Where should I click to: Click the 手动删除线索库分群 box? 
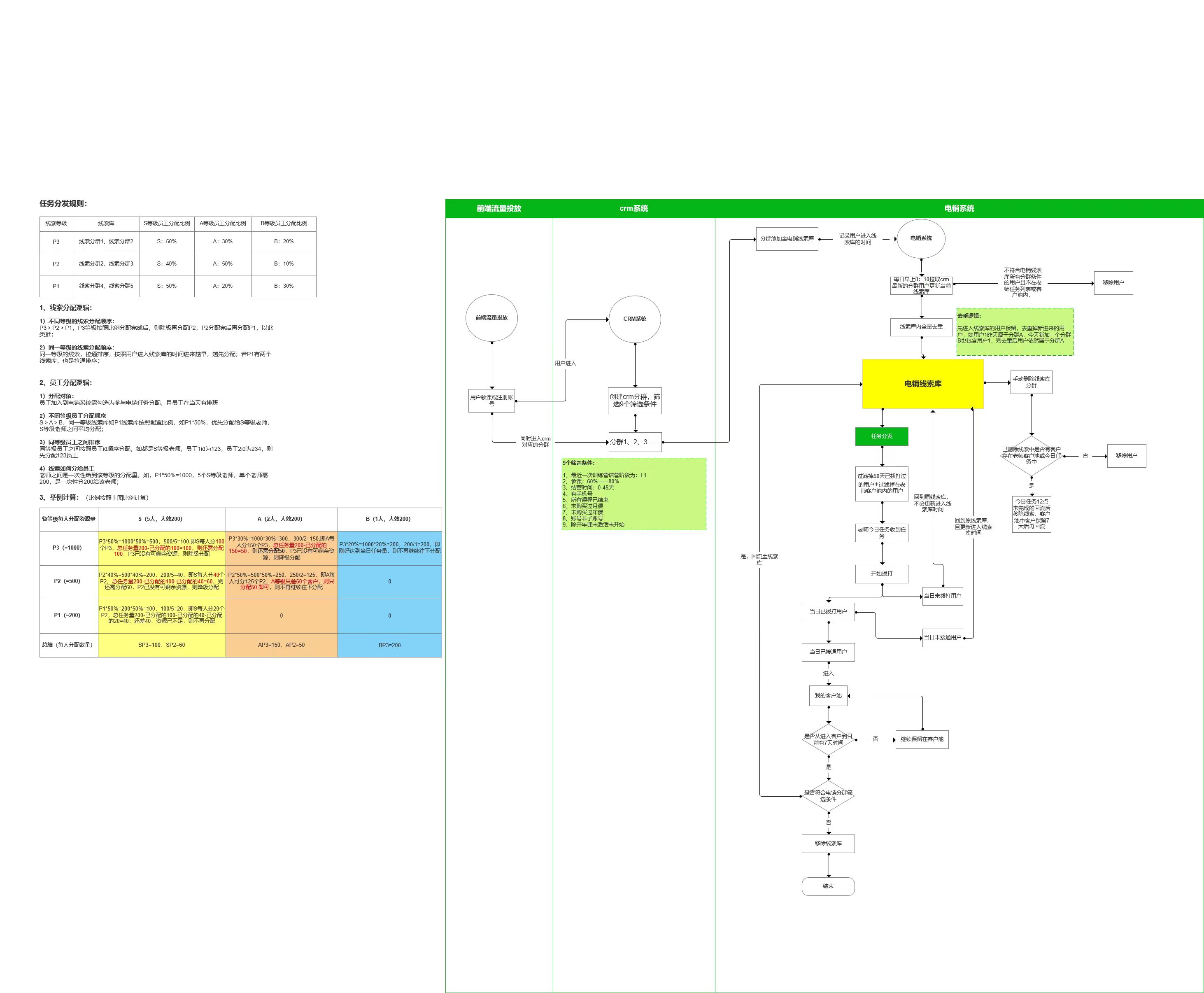[x=1031, y=382]
